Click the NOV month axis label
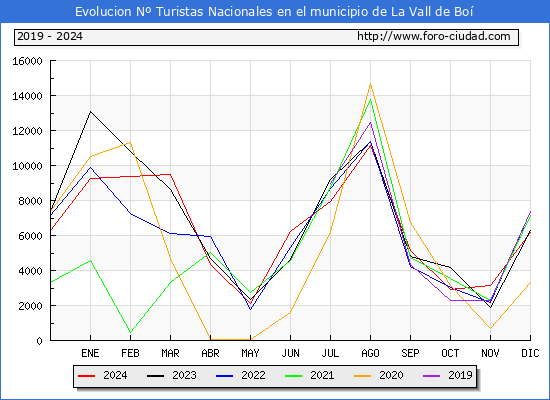Viewport: 550px width, 400px height. pyautogui.click(x=490, y=353)
